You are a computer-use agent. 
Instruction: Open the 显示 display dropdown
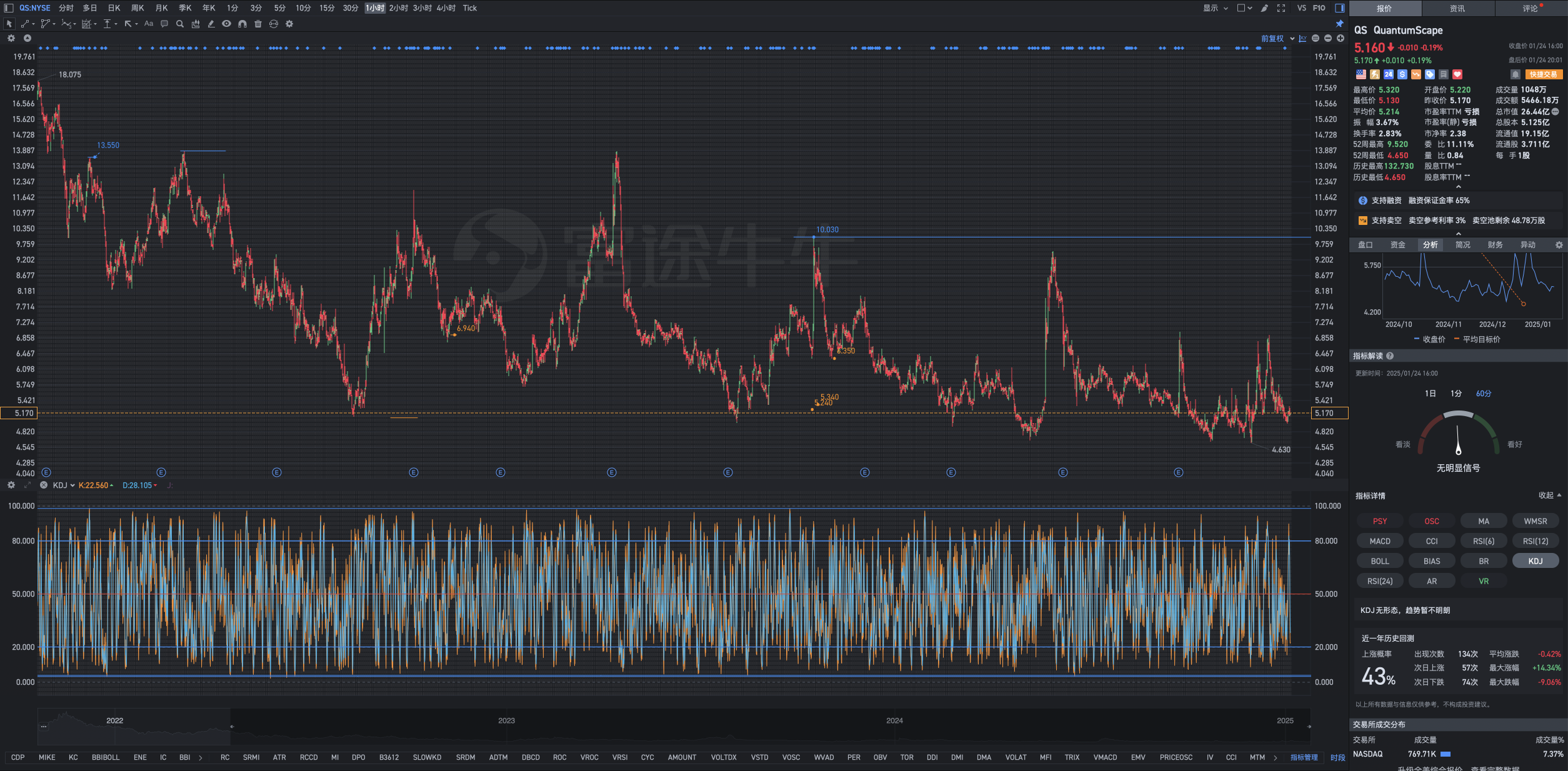pyautogui.click(x=1216, y=8)
